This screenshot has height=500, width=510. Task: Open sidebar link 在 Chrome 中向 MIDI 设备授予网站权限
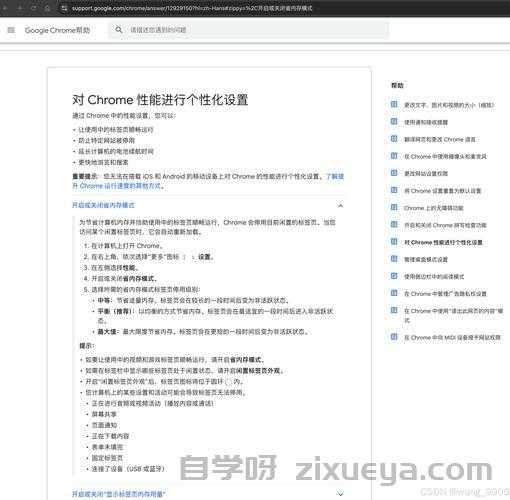pos(452,338)
